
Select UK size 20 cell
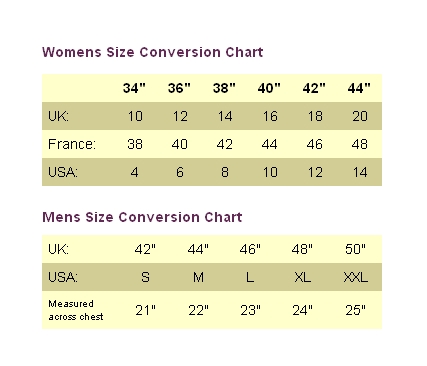[360, 116]
